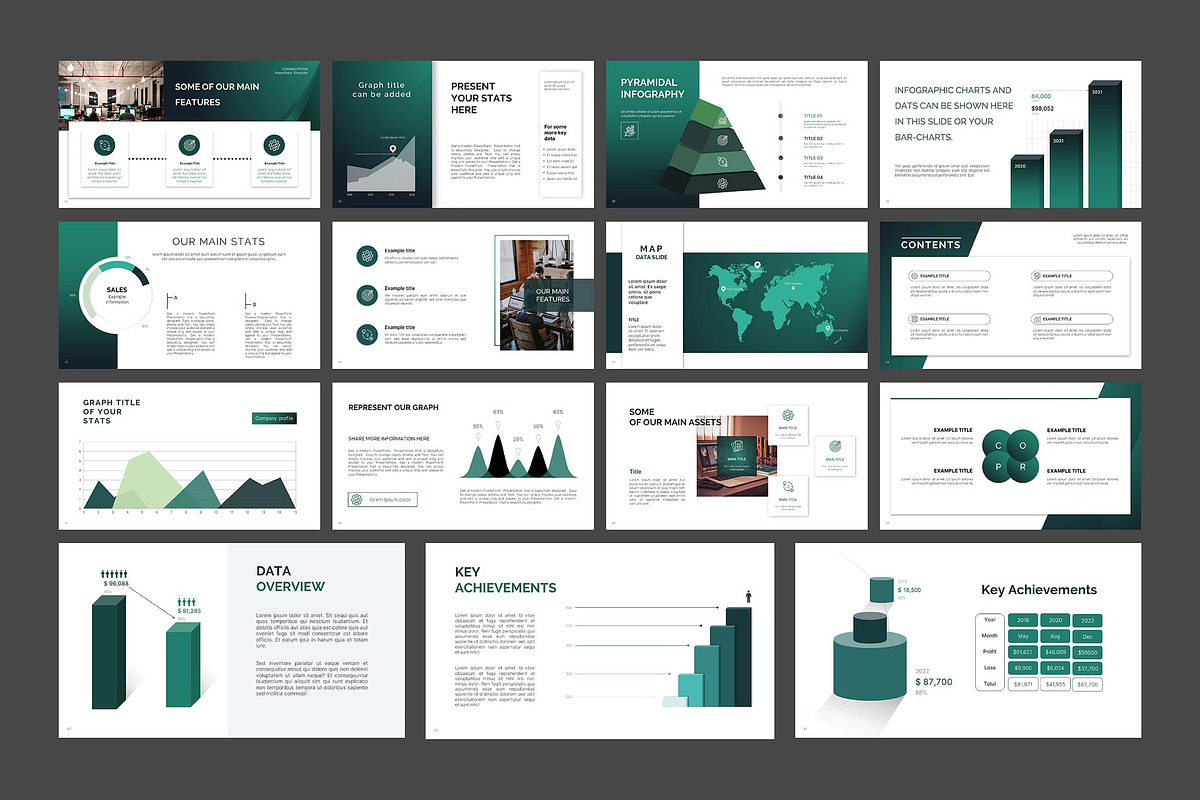Click the $81,671 Total cell
This screenshot has width=1200, height=800.
(x=1023, y=684)
